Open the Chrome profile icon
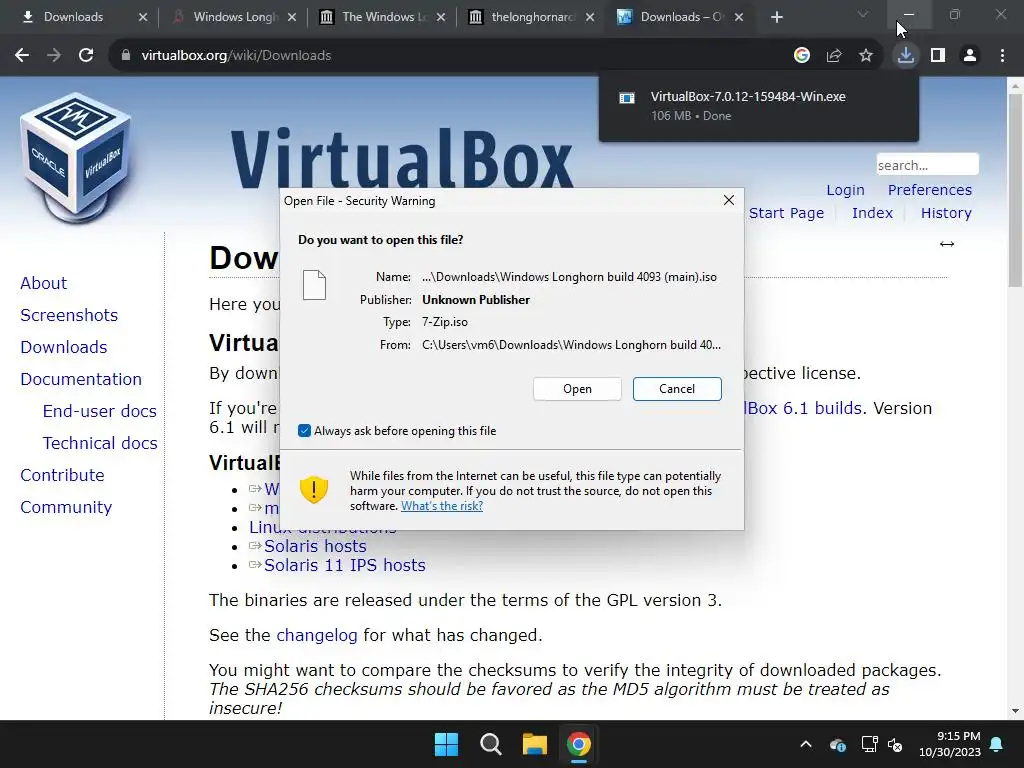This screenshot has width=1024, height=768. click(x=970, y=56)
